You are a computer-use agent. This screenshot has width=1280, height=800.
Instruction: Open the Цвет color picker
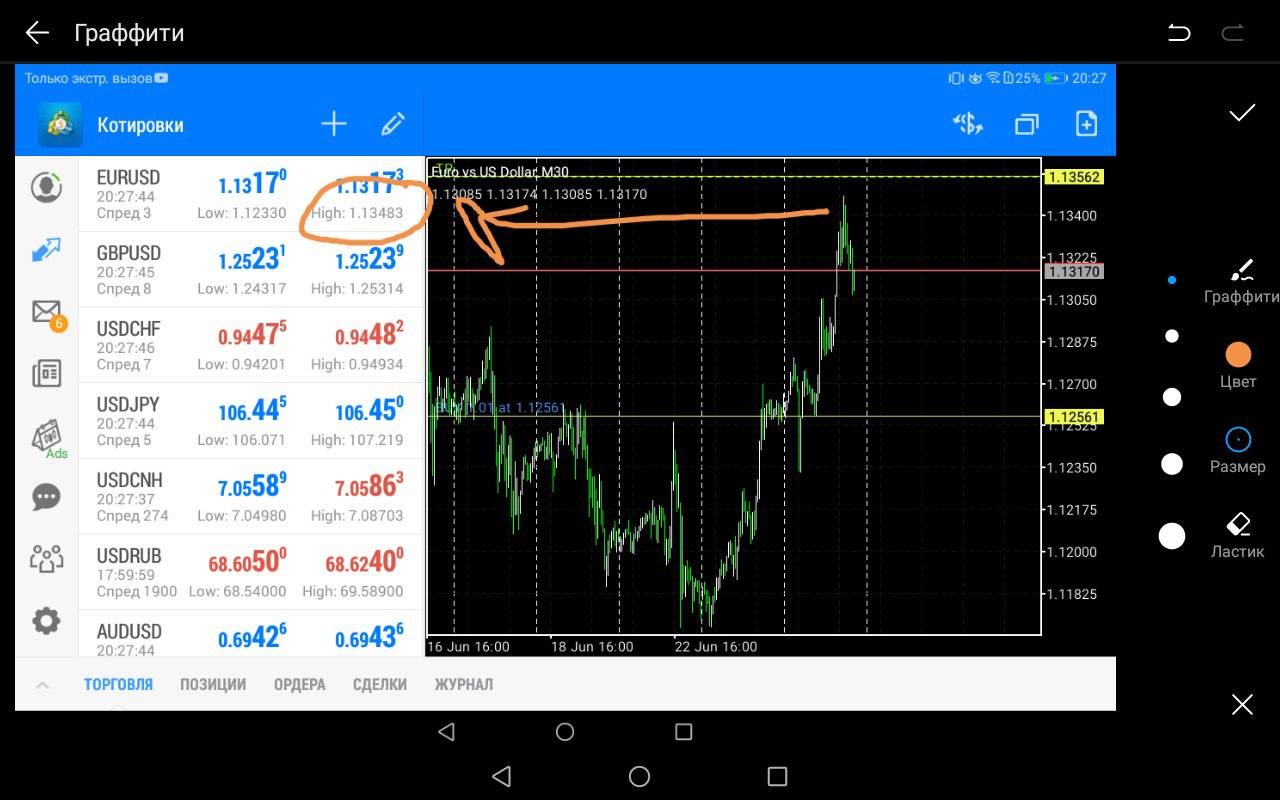1238,366
